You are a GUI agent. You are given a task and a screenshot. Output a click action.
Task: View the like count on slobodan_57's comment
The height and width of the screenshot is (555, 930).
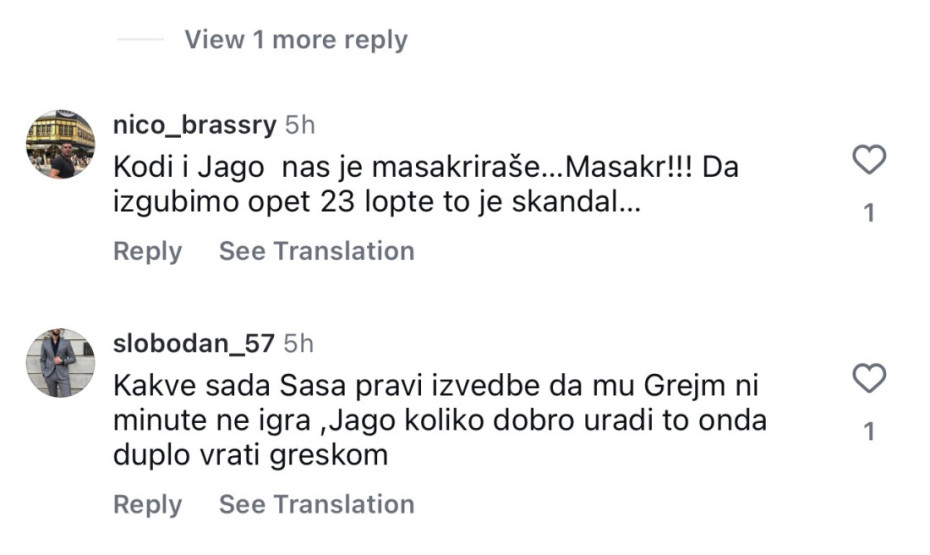pos(869,432)
